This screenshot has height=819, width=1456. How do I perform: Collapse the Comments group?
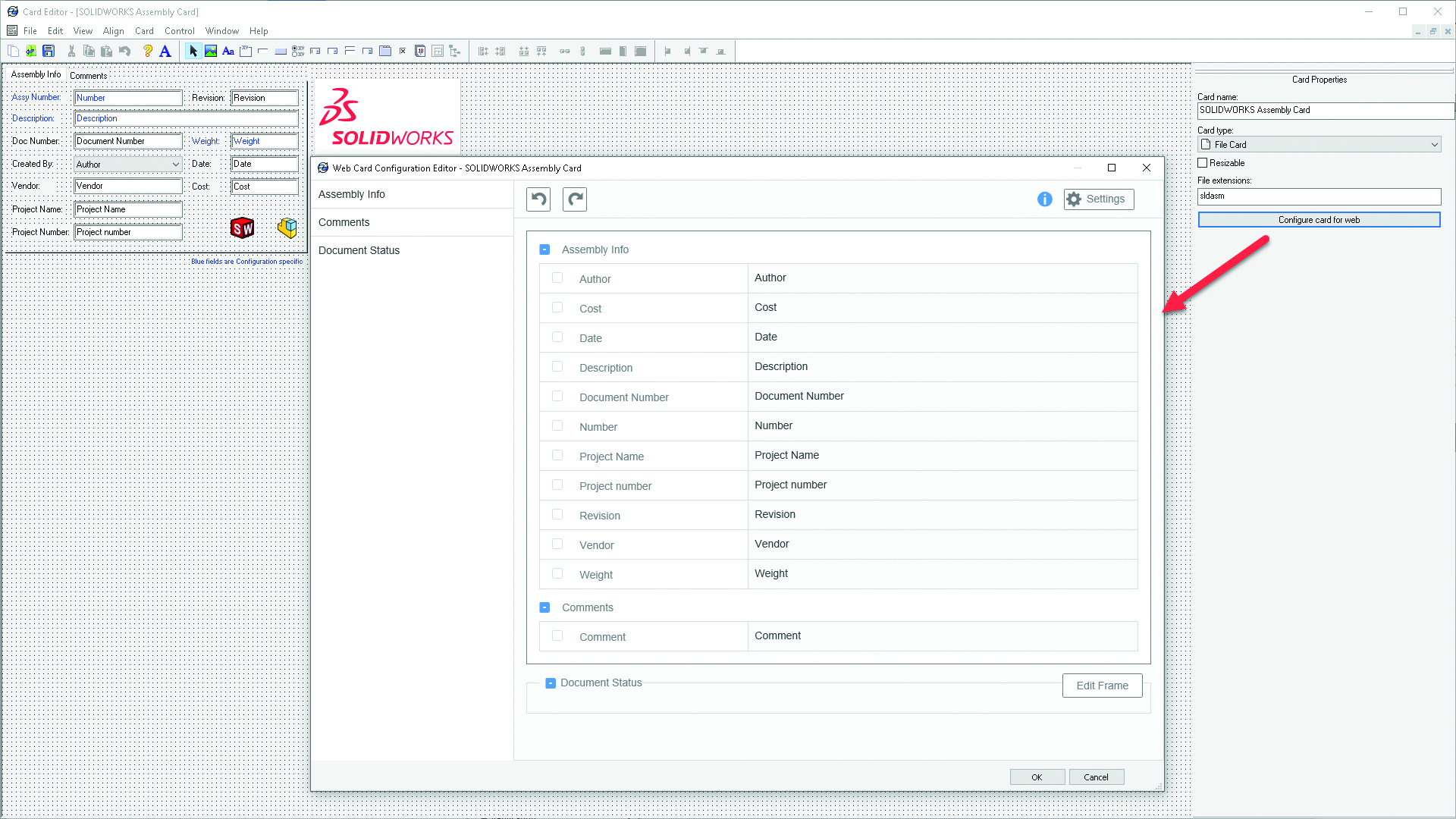pos(544,607)
